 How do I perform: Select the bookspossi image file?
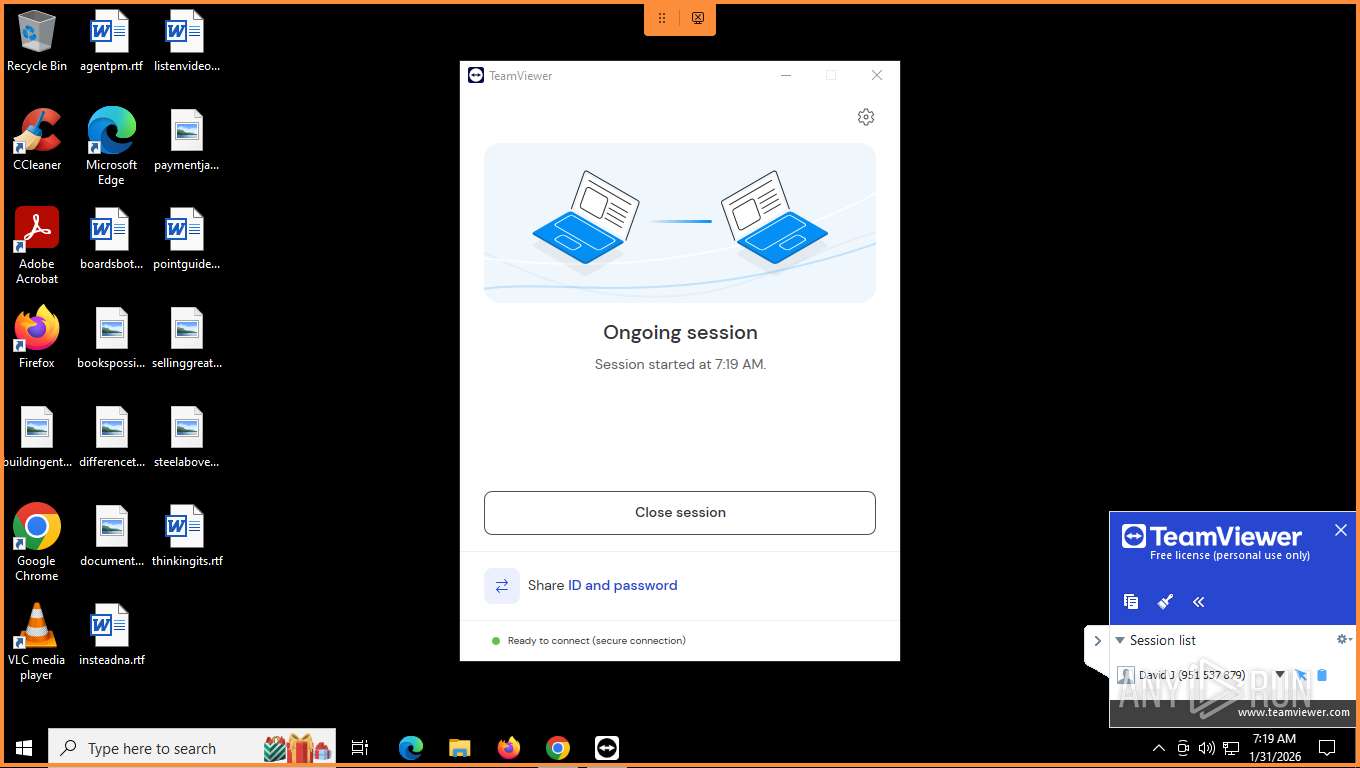click(111, 338)
